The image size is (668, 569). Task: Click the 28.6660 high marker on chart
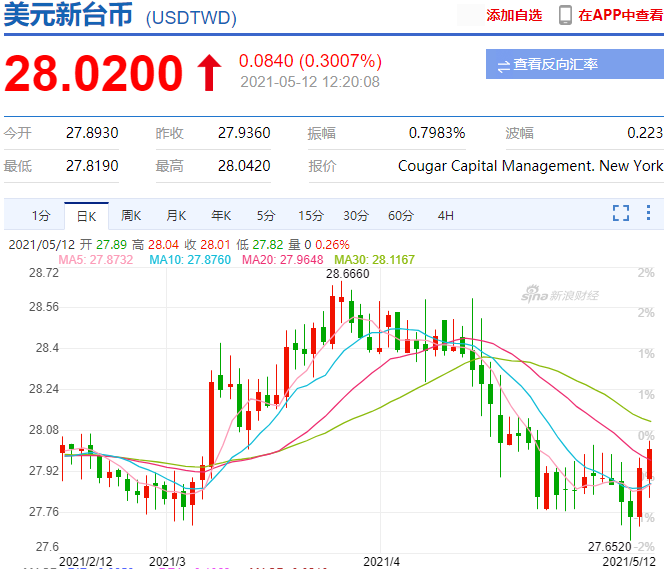pyautogui.click(x=347, y=273)
